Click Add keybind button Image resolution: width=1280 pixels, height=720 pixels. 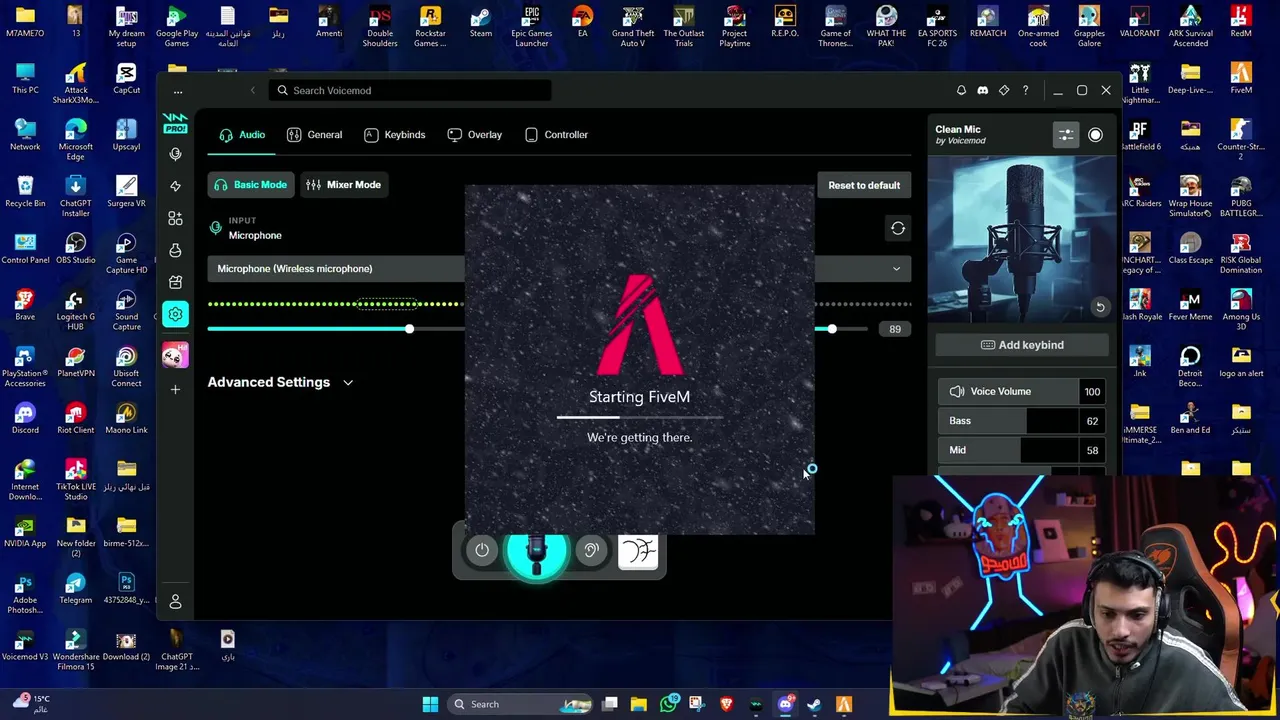coord(1022,345)
